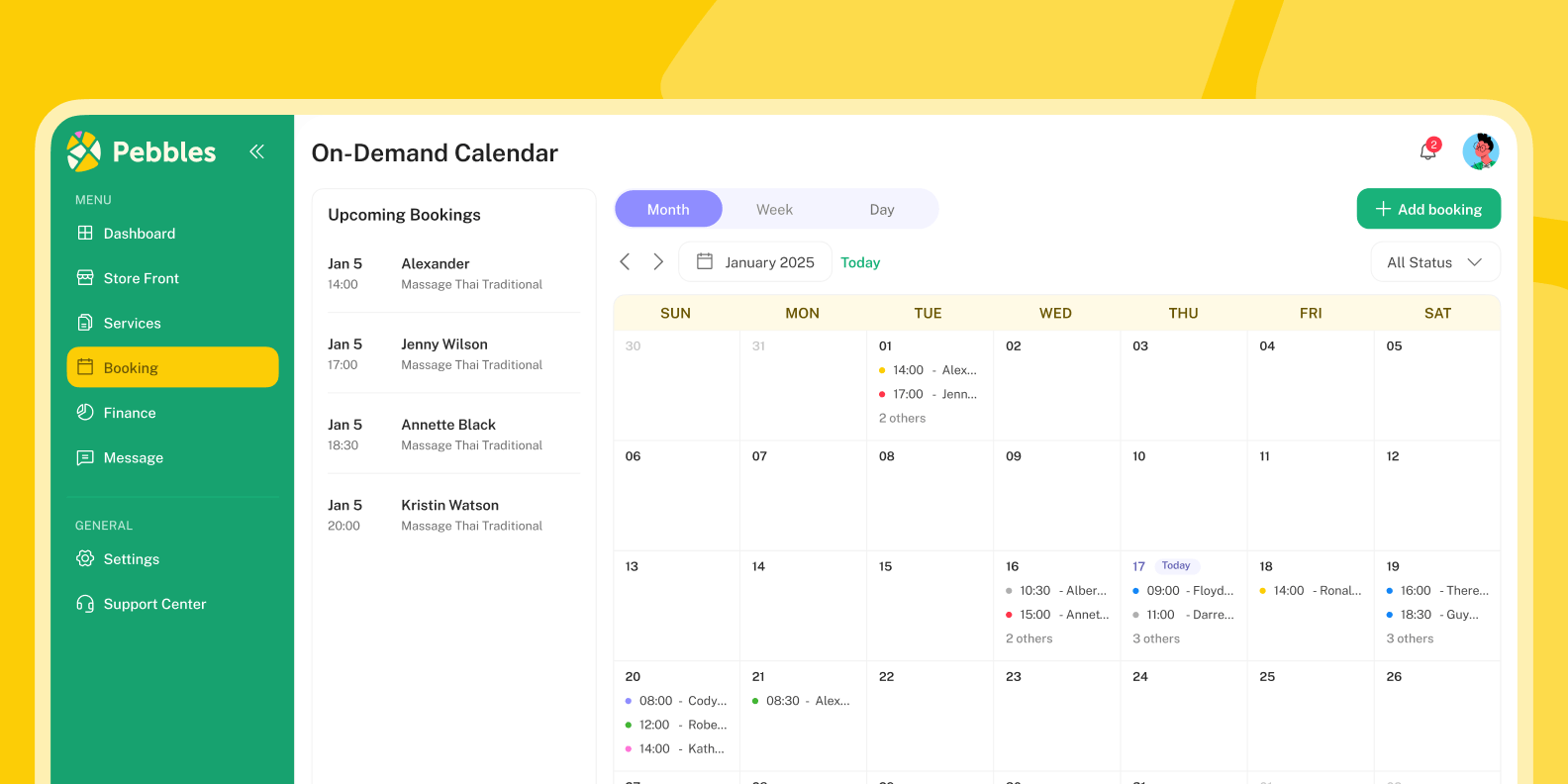Viewport: 1568px width, 784px height.
Task: Open Services menu item
Action: pos(172,324)
